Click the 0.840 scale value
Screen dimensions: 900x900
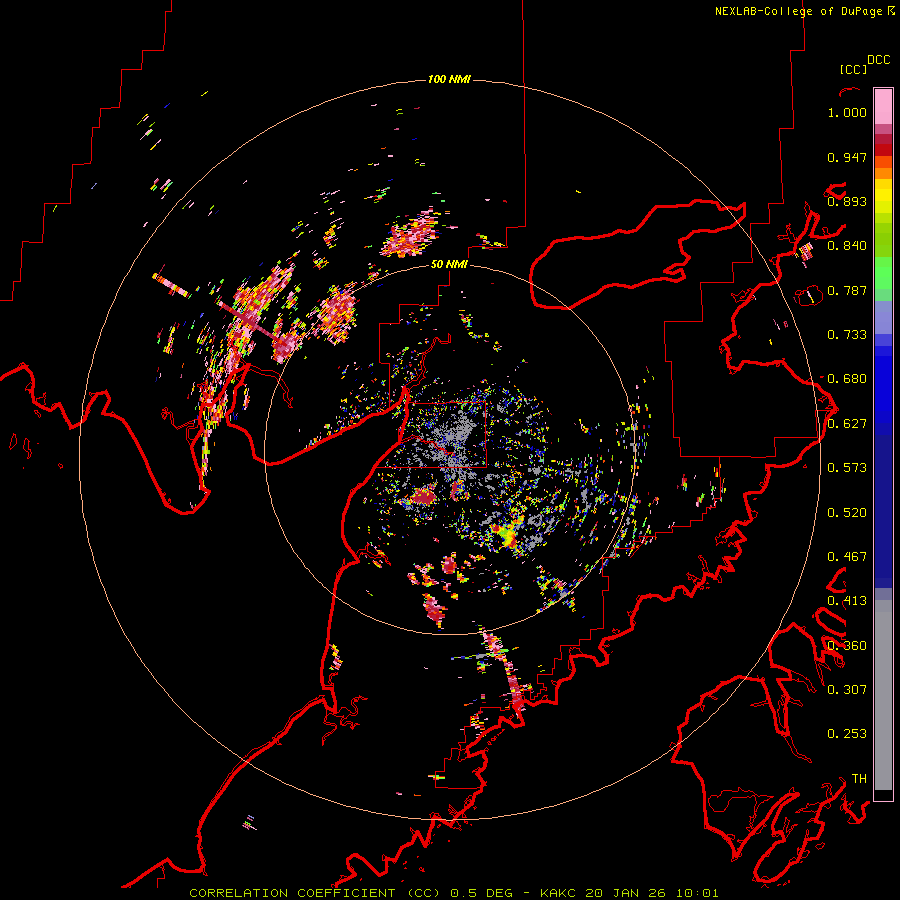tap(847, 246)
